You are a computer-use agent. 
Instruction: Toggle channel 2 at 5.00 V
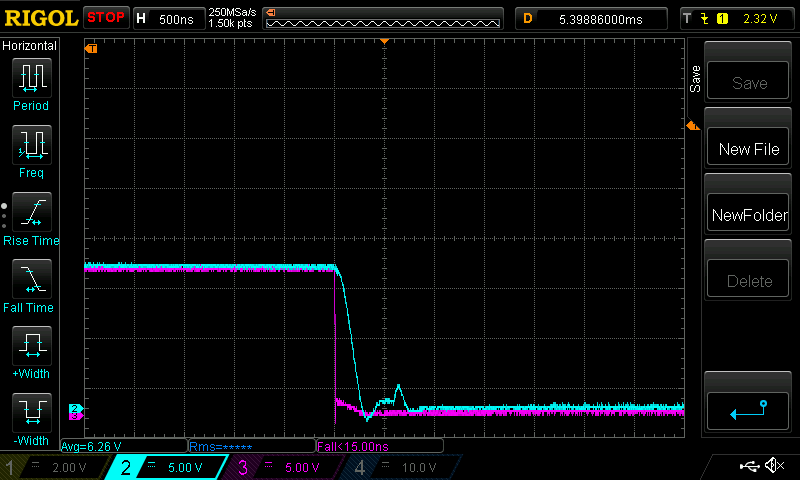click(168, 467)
